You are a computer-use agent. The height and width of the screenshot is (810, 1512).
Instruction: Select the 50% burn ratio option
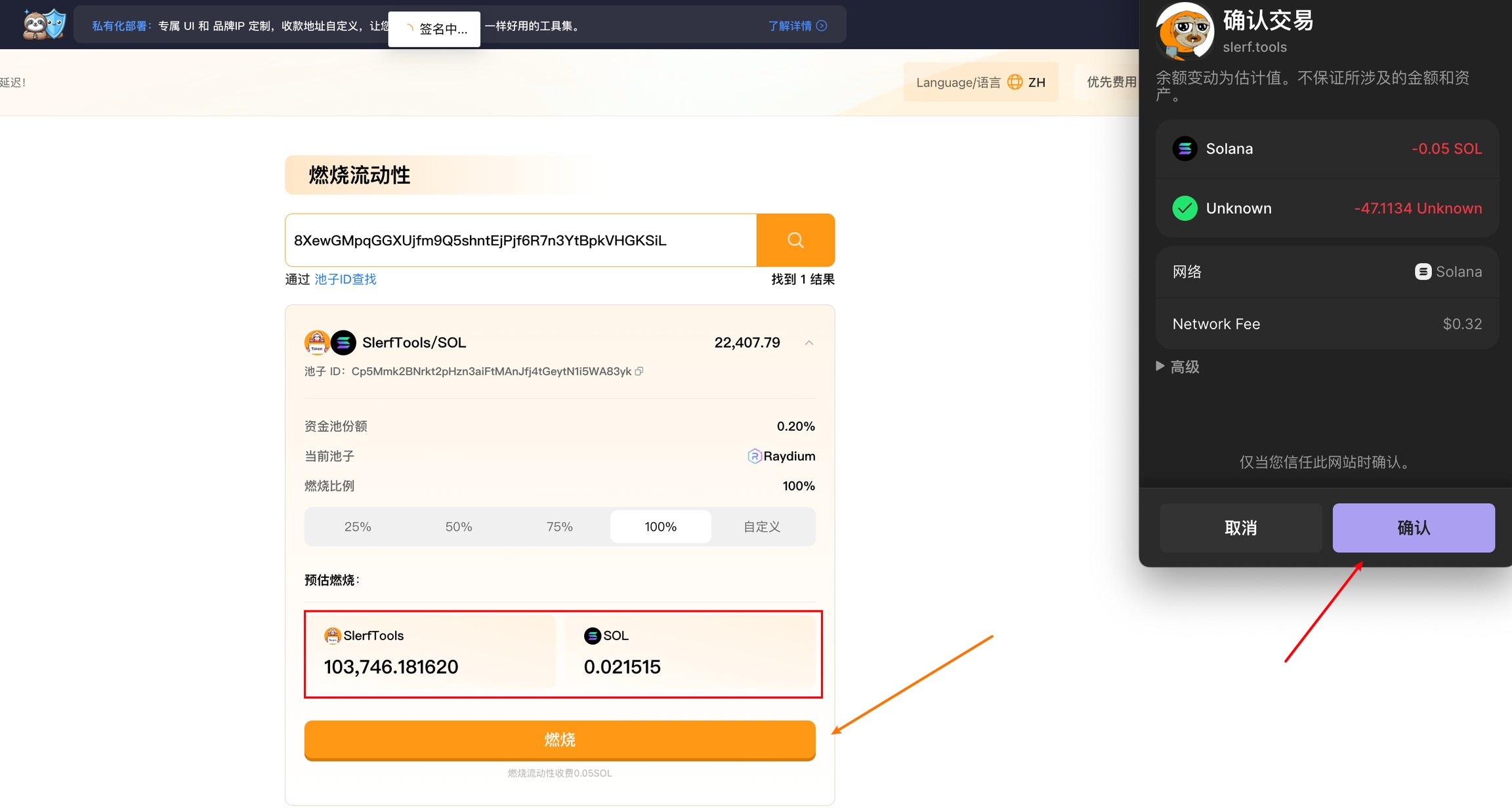(459, 527)
